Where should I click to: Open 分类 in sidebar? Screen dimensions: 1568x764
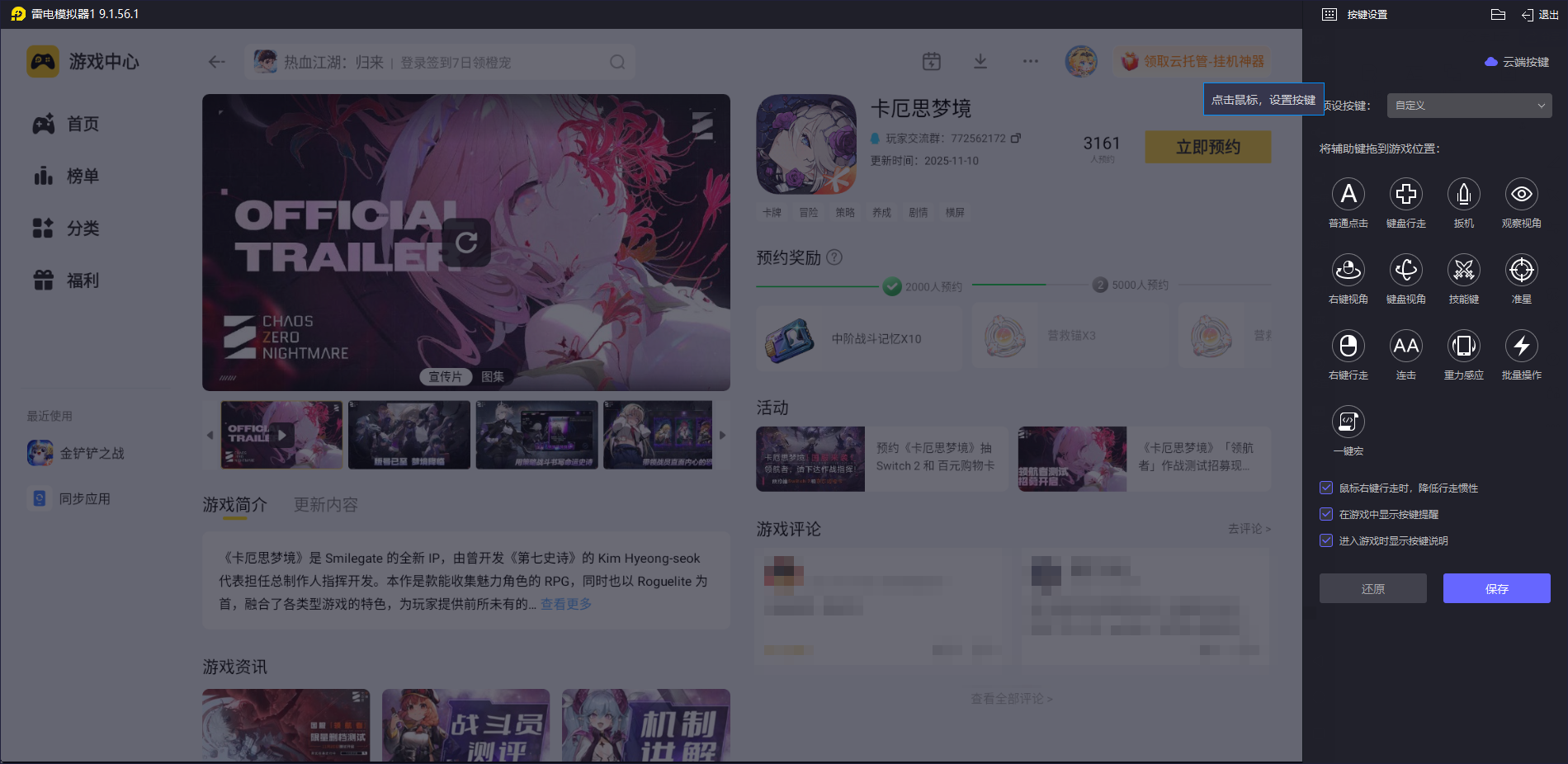click(x=66, y=228)
